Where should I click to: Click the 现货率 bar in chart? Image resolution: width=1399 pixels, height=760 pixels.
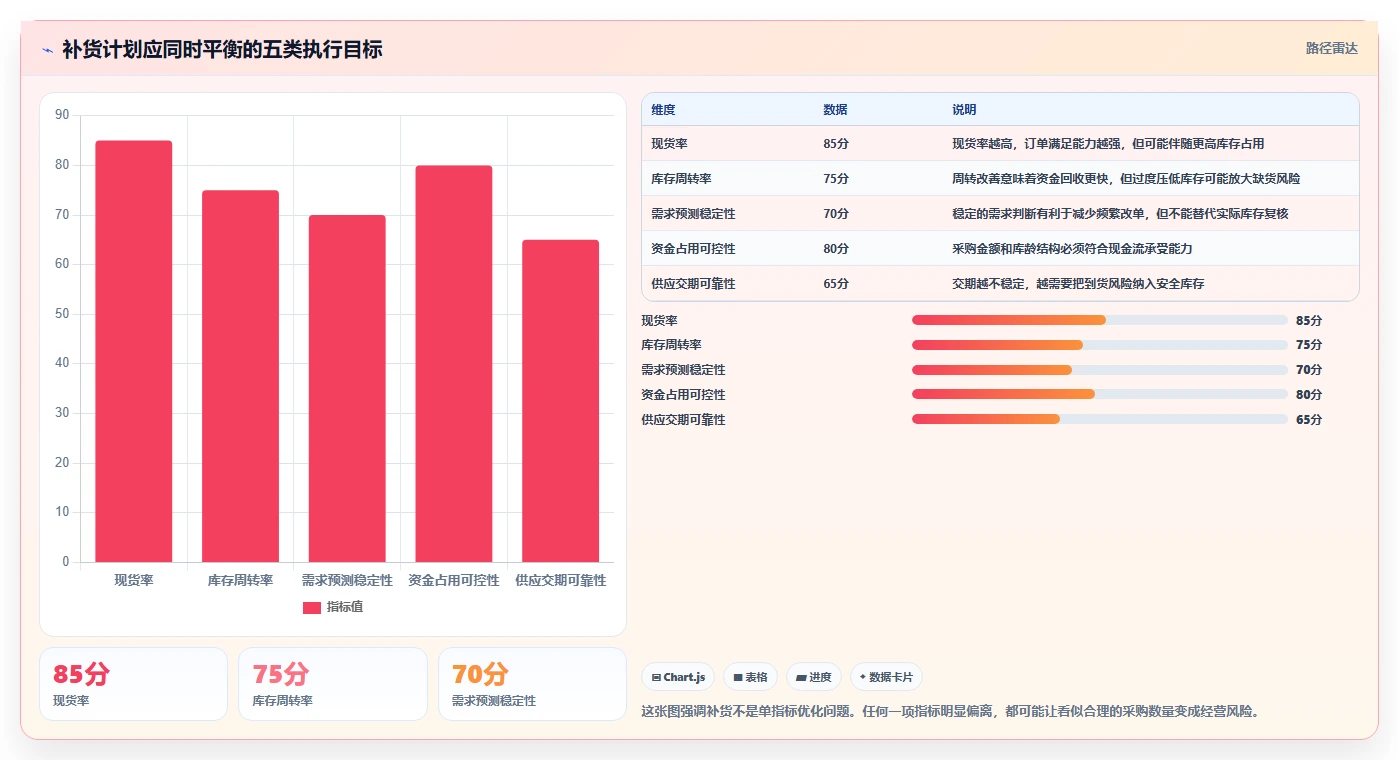coord(134,351)
